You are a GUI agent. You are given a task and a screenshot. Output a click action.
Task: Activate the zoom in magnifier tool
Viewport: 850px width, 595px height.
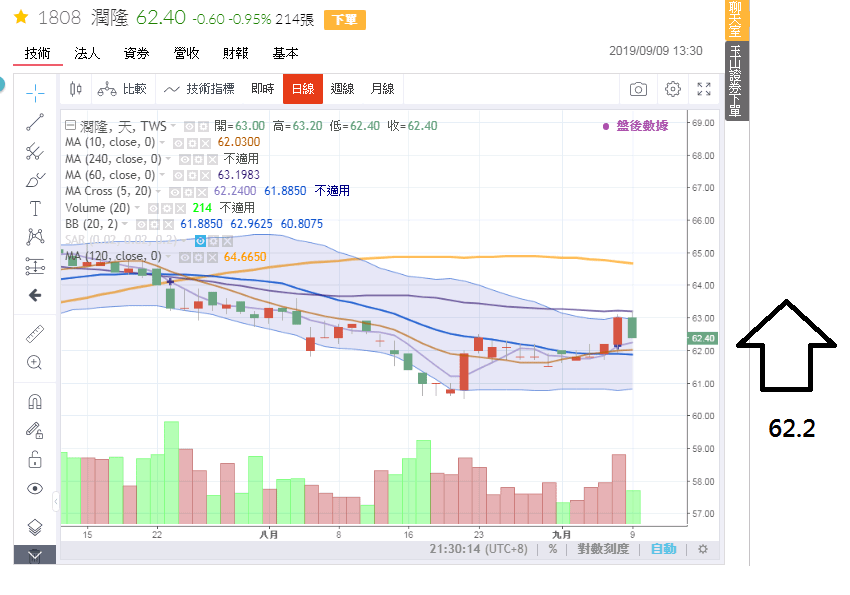coord(35,362)
